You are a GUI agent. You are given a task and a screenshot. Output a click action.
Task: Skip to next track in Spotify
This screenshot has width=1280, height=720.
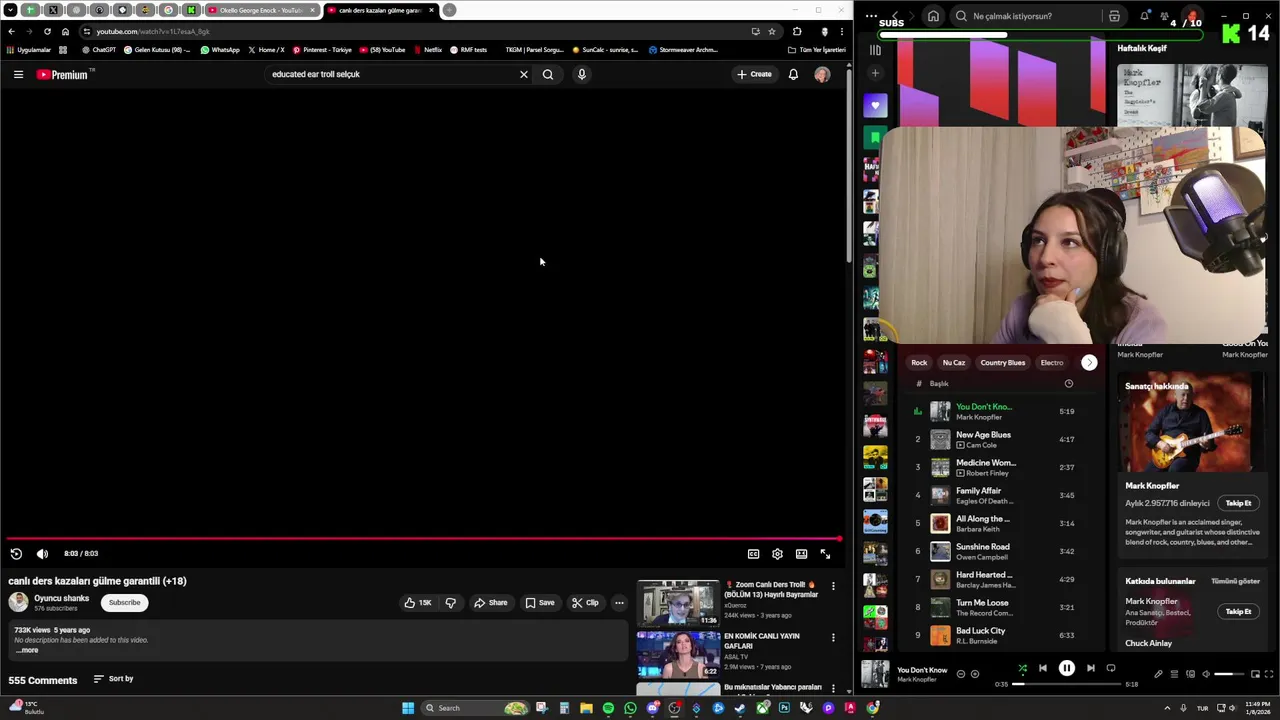[1090, 668]
